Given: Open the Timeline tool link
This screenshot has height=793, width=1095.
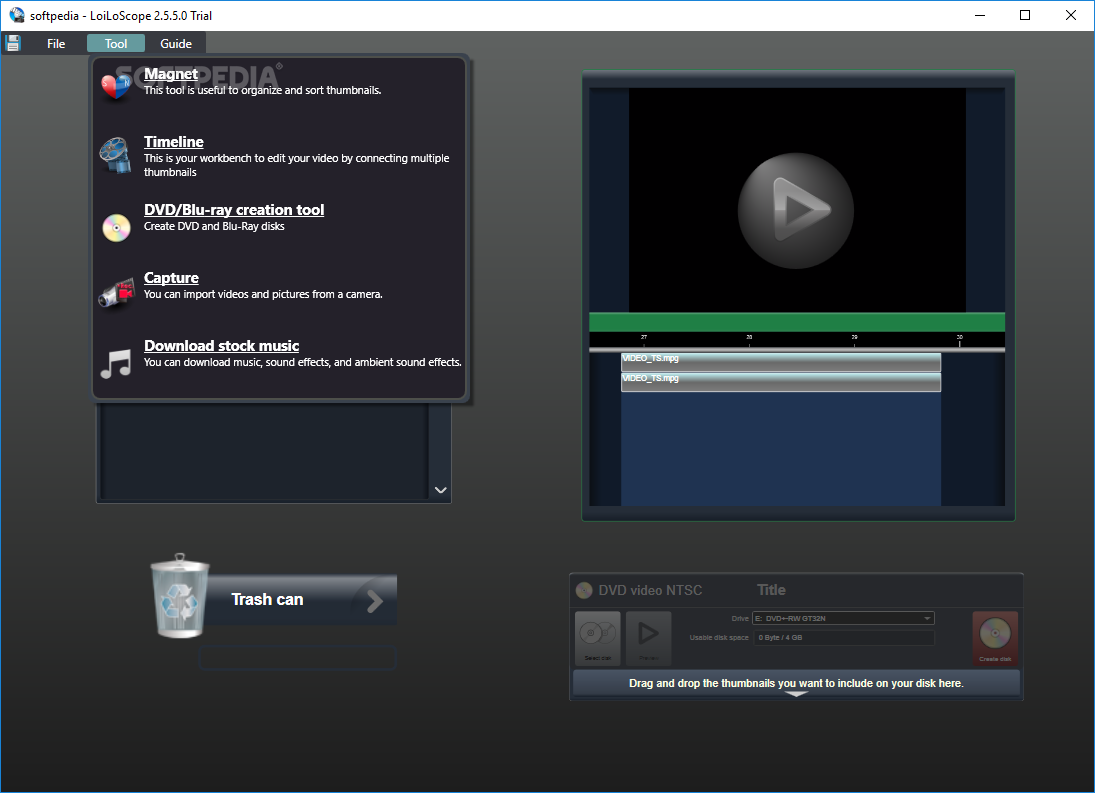Looking at the screenshot, I should click(174, 142).
